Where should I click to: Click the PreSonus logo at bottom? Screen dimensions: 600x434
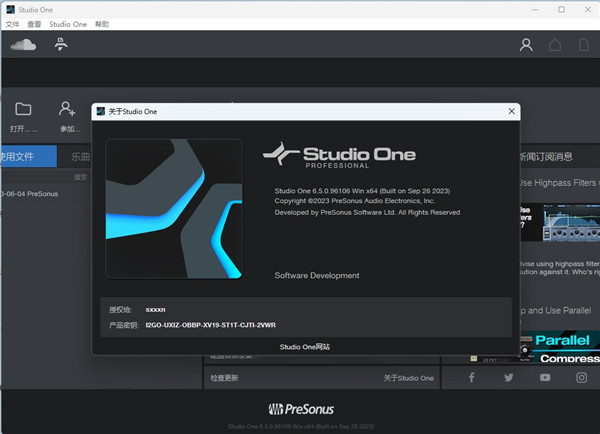pyautogui.click(x=301, y=409)
